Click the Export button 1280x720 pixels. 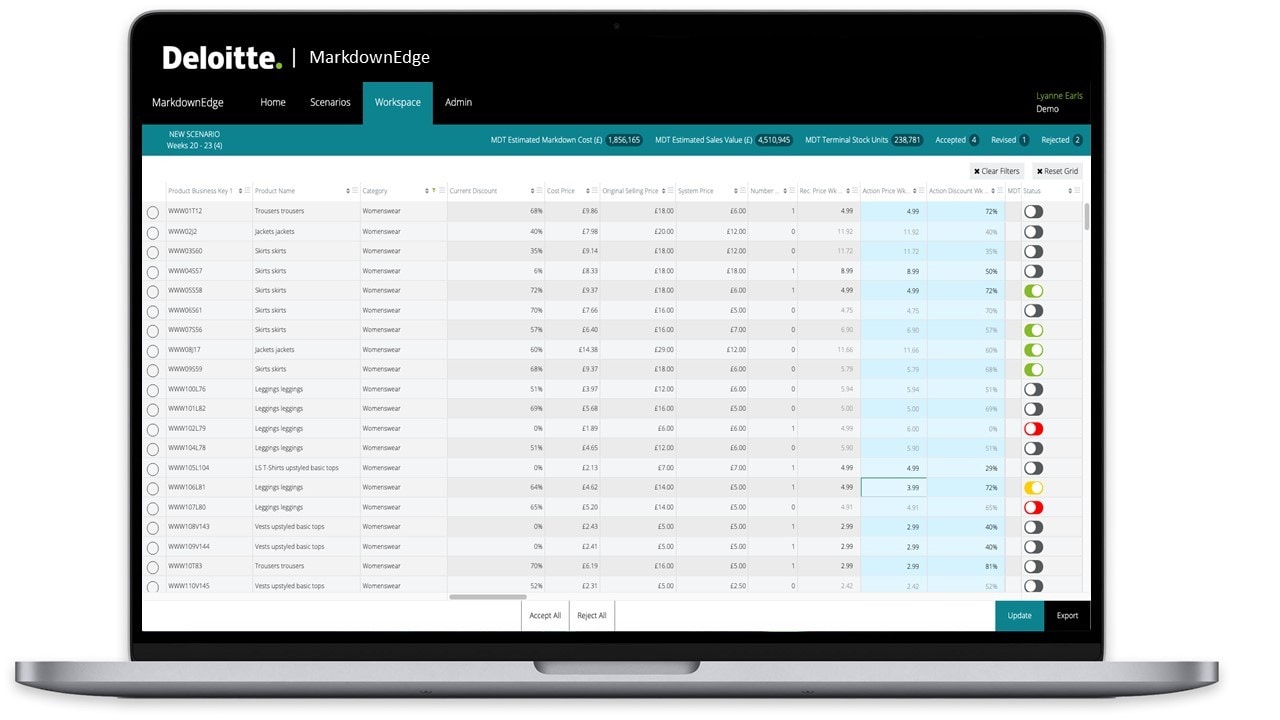click(1067, 615)
